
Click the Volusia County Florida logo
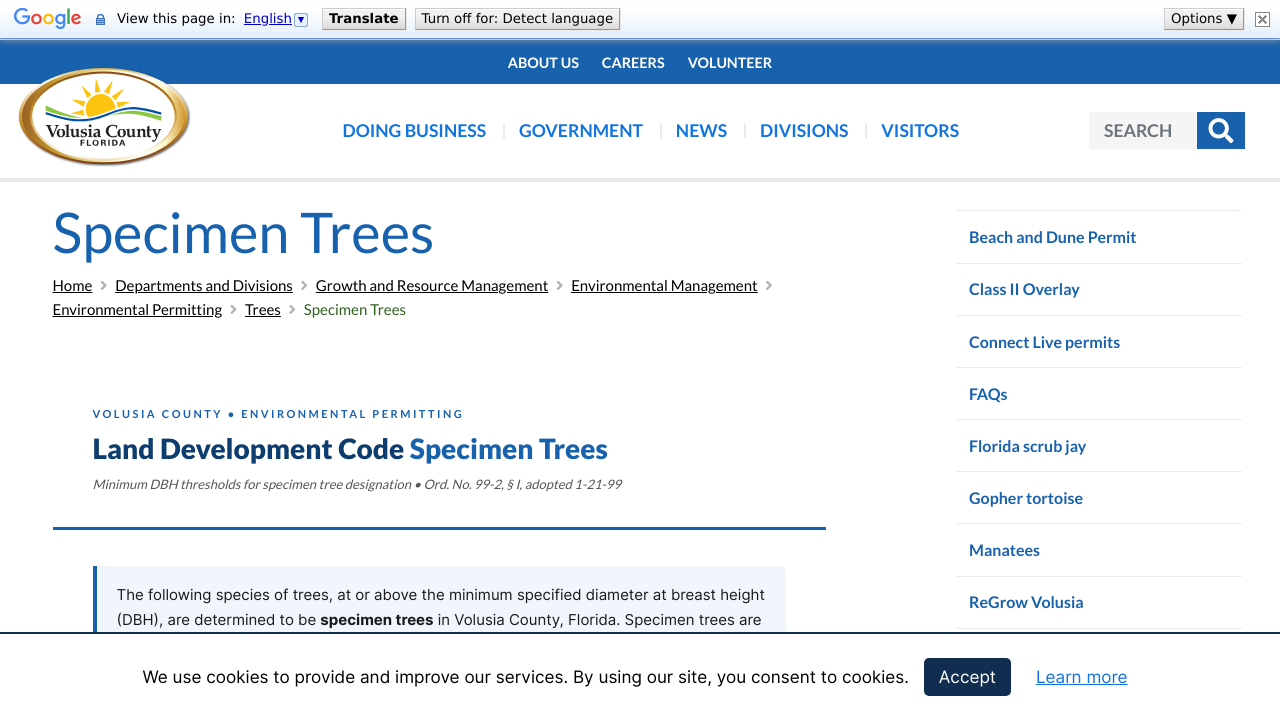coord(104,117)
